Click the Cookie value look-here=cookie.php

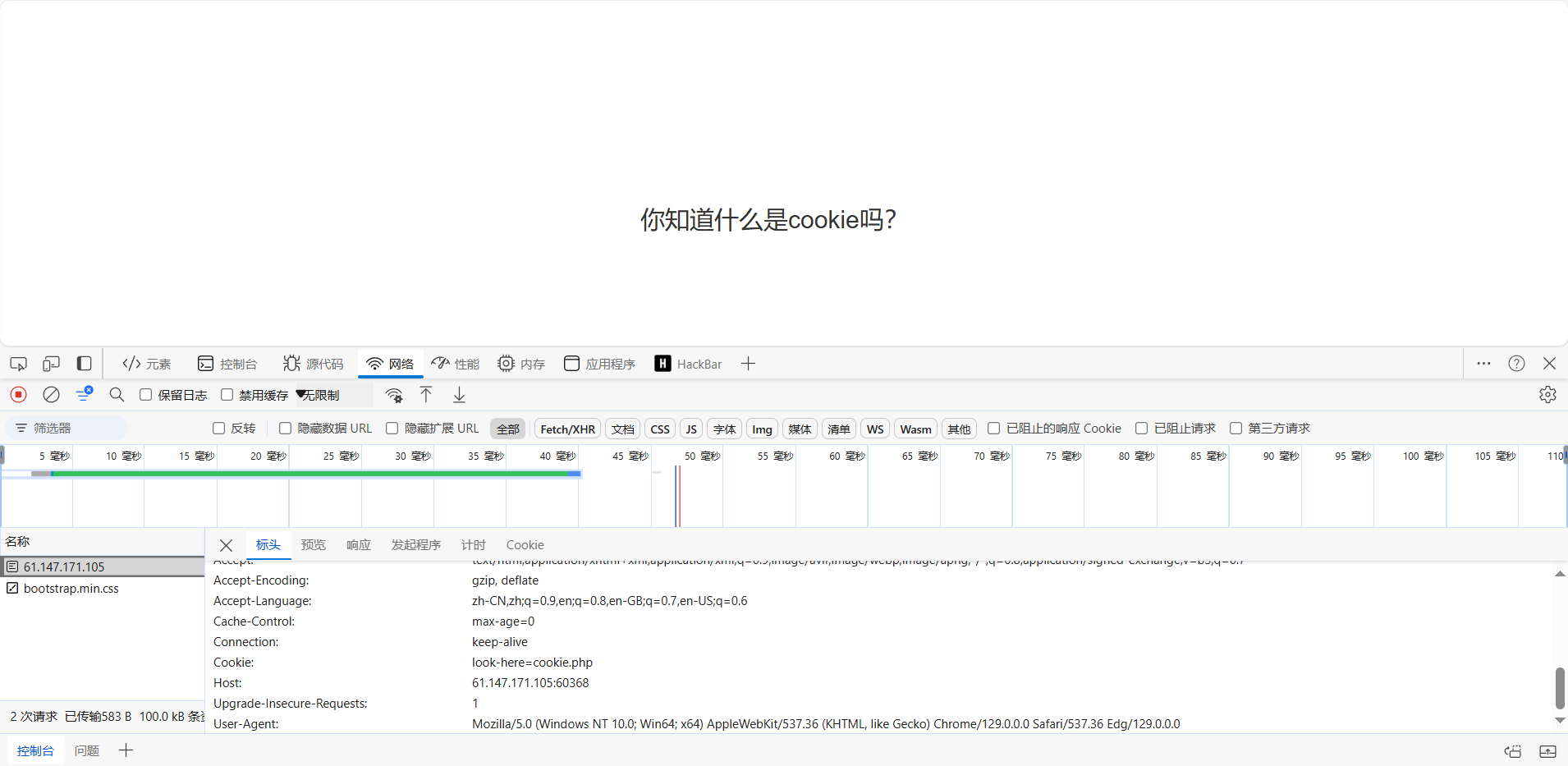tap(532, 663)
